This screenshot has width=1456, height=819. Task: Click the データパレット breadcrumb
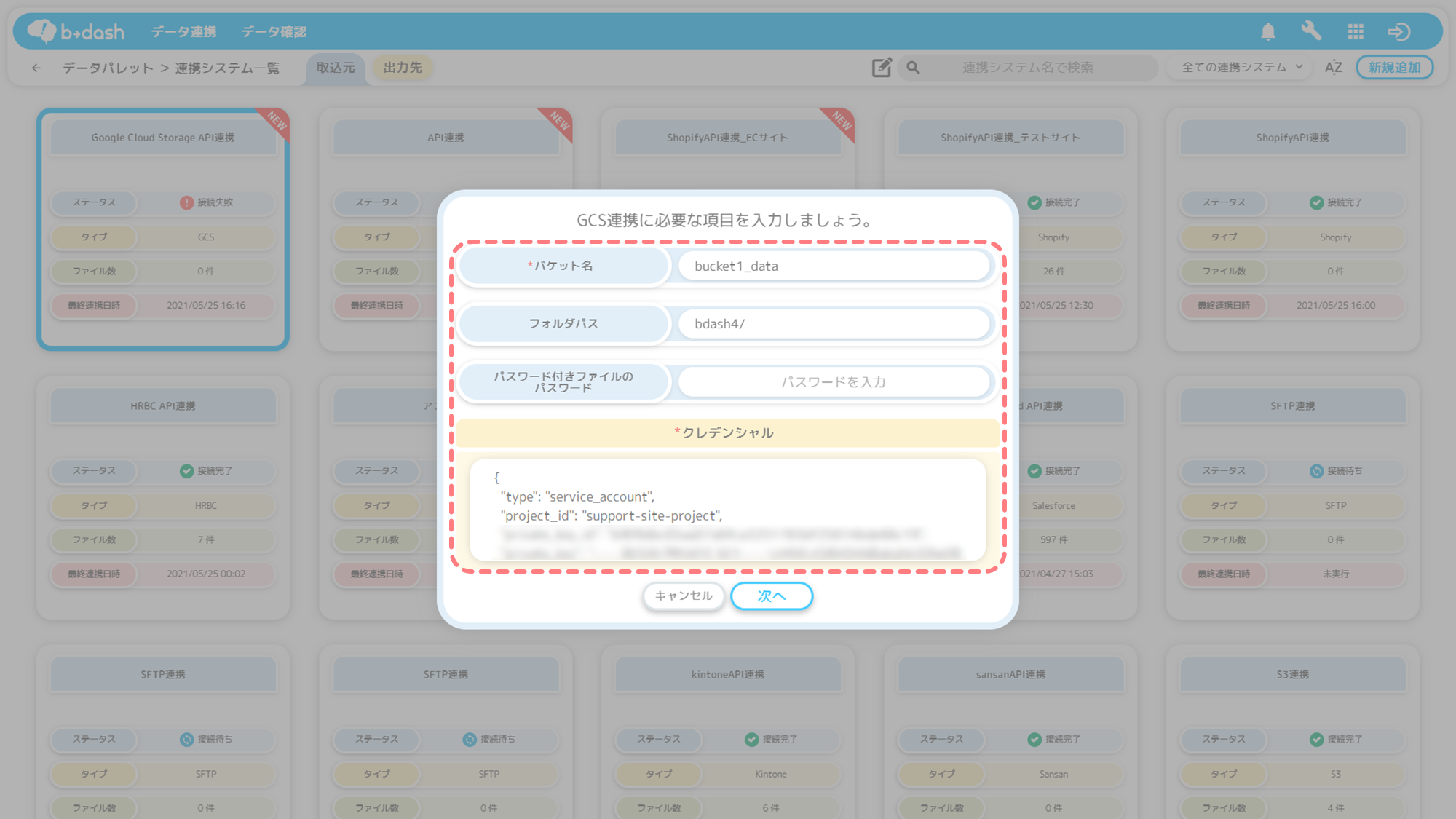tap(108, 68)
